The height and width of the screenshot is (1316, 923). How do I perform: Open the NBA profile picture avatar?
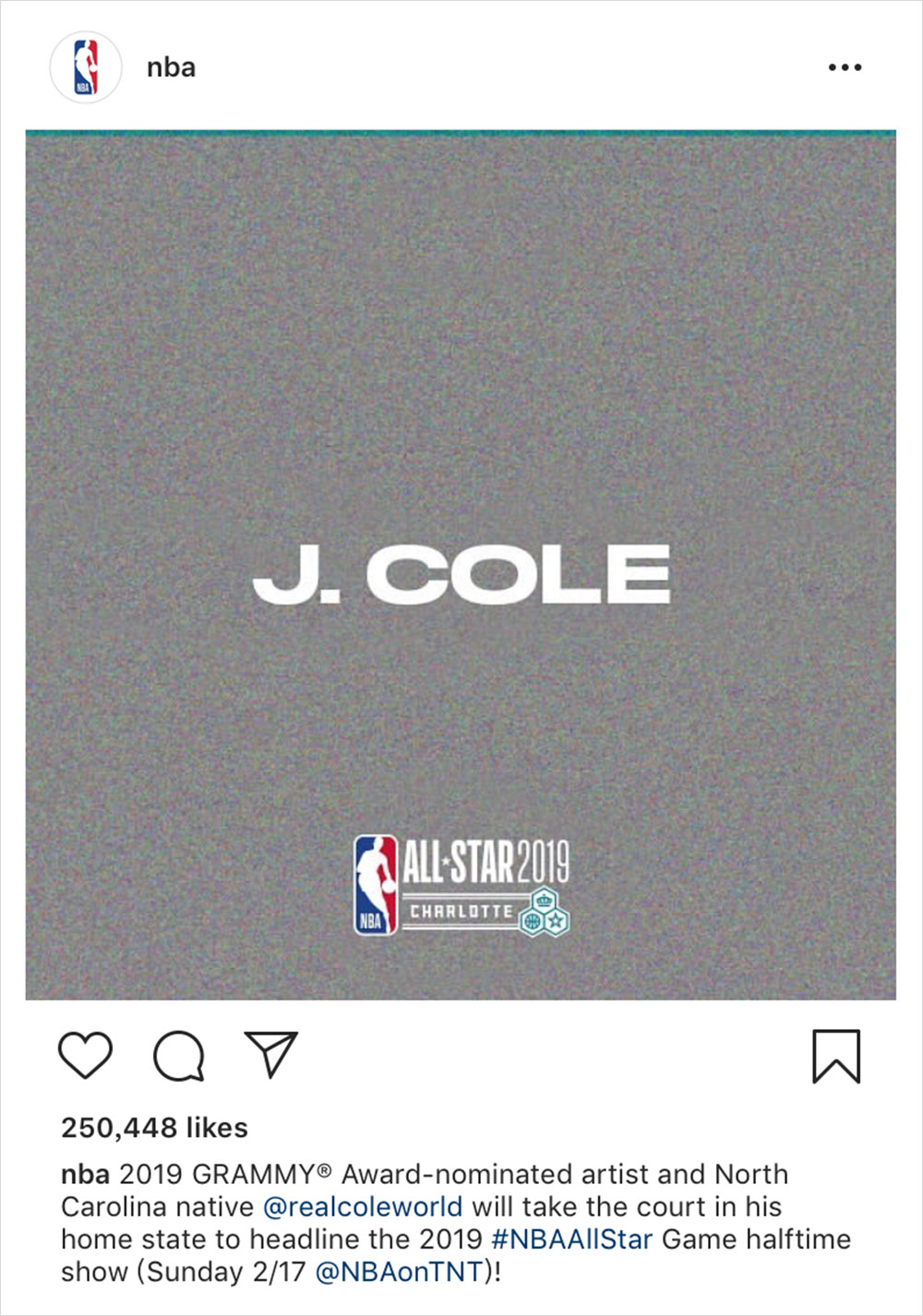85,67
